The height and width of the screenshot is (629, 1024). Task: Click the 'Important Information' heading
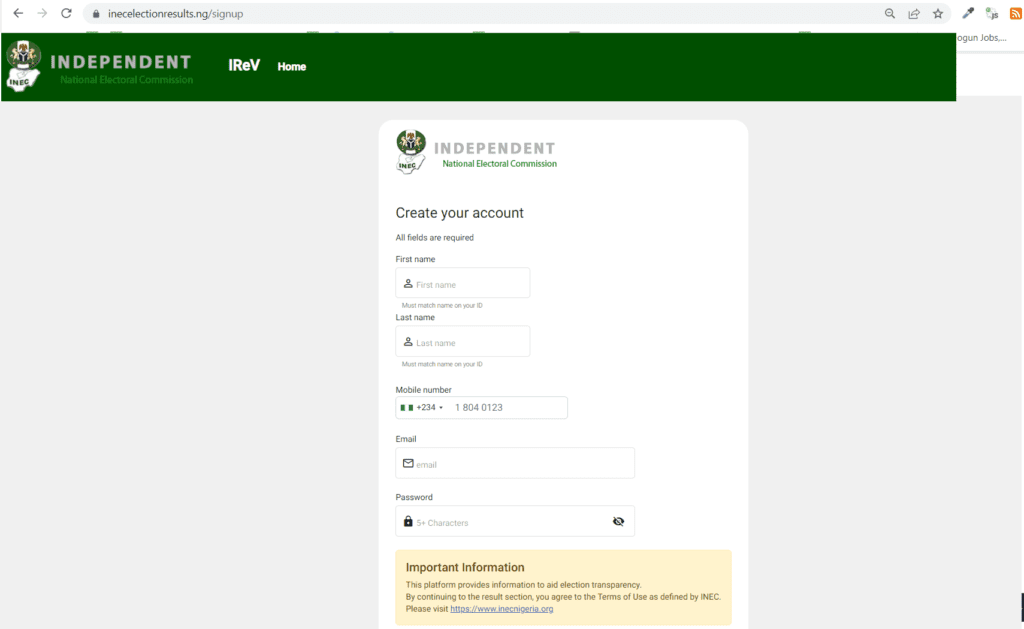(x=465, y=568)
